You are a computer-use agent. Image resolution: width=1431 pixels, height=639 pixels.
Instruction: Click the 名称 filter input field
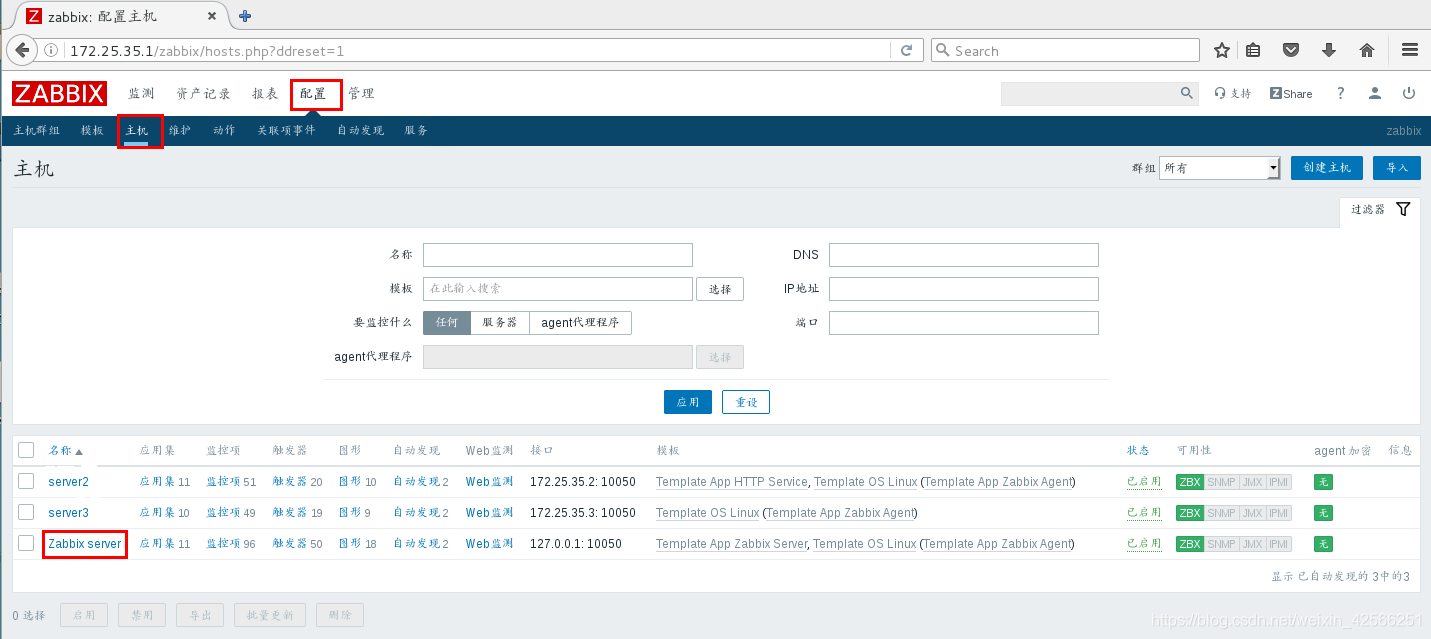click(558, 255)
